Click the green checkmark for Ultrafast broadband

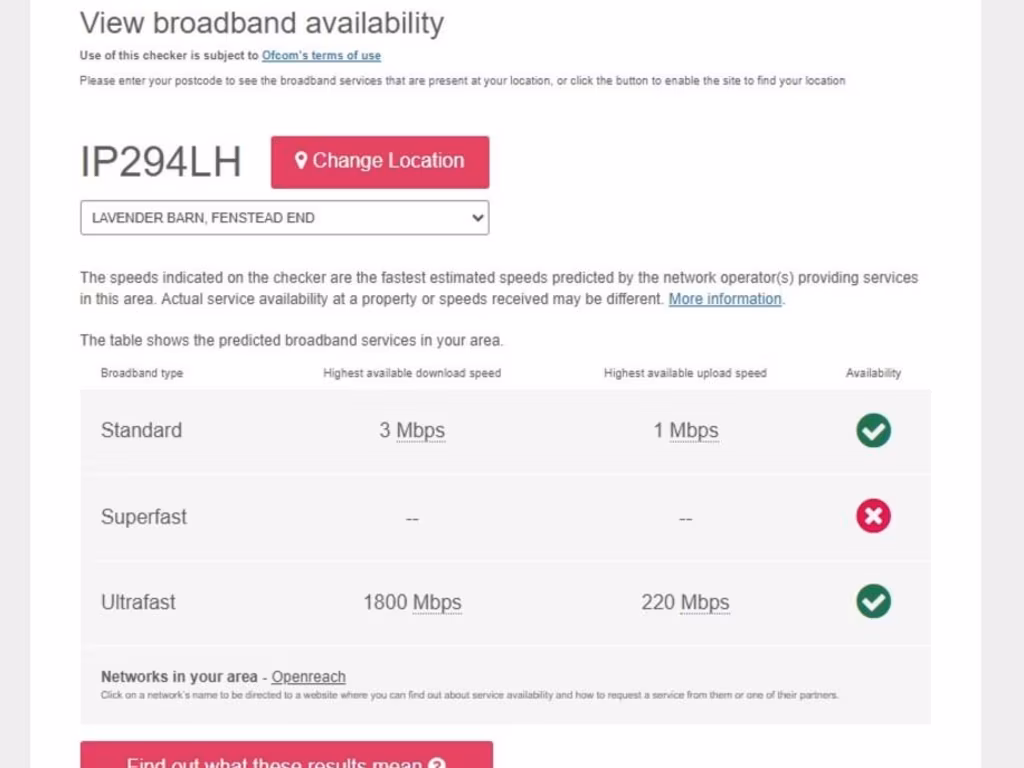(873, 602)
